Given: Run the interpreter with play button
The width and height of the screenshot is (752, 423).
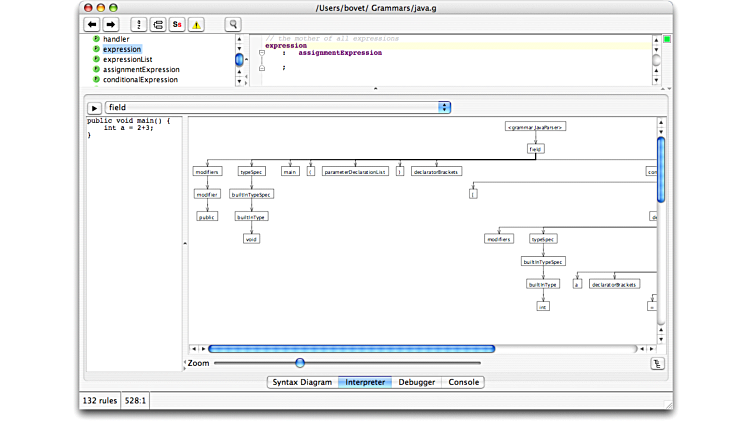Looking at the screenshot, I should [x=94, y=107].
